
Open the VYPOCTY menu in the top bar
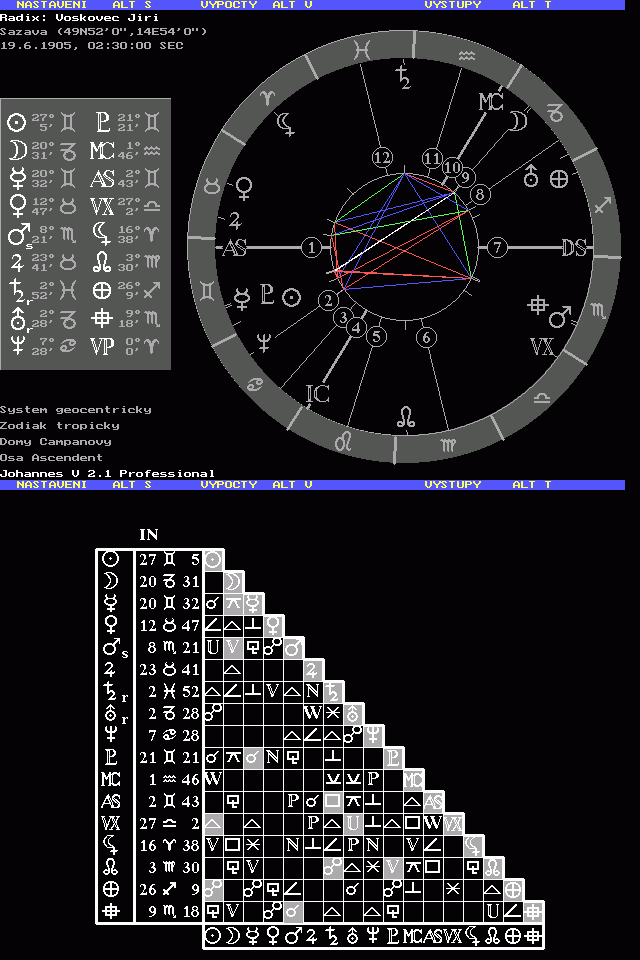[229, 5]
